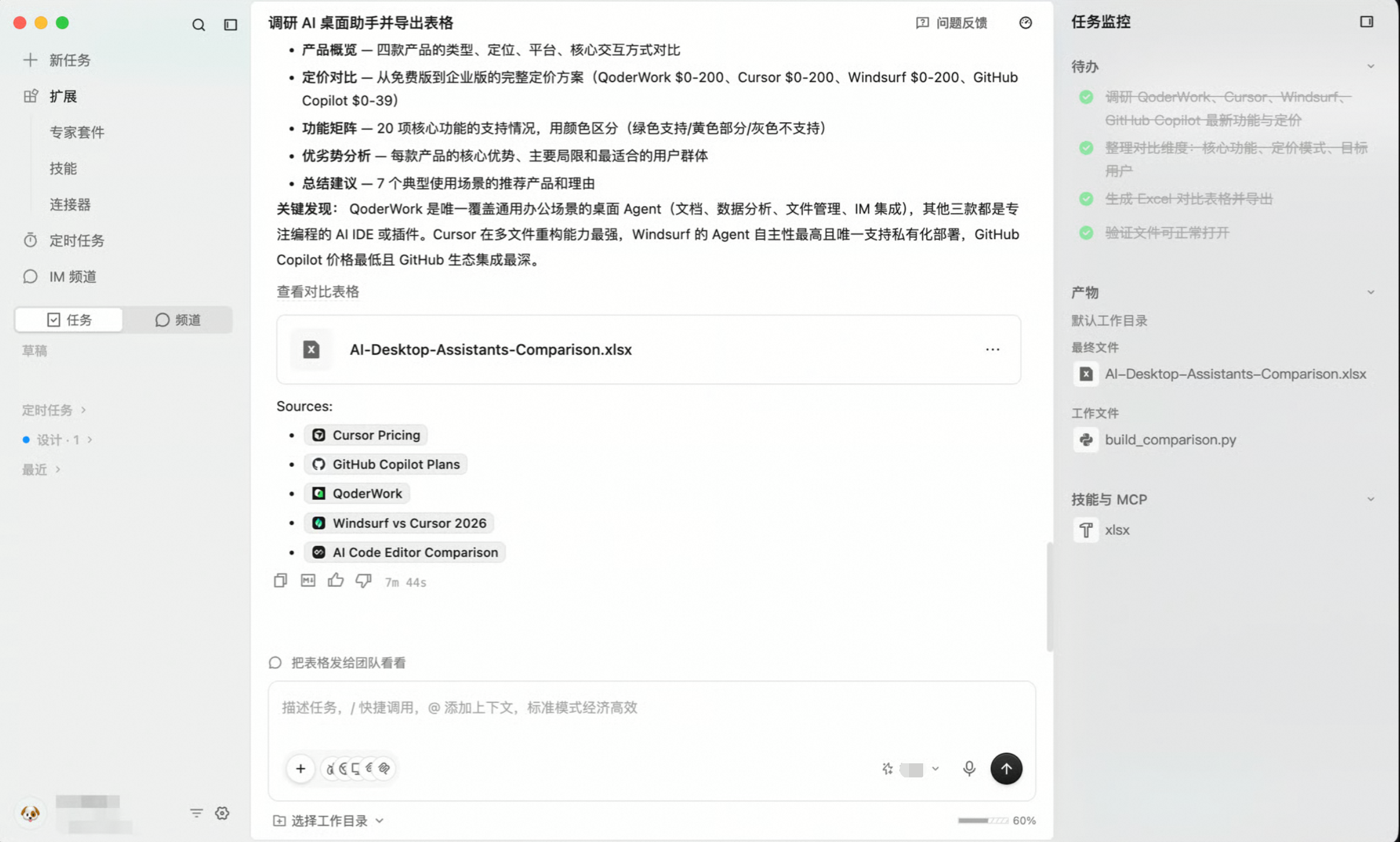Viewport: 1400px width, 842px height.
Task: Open build_comparison.py work file
Action: pyautogui.click(x=1155, y=440)
